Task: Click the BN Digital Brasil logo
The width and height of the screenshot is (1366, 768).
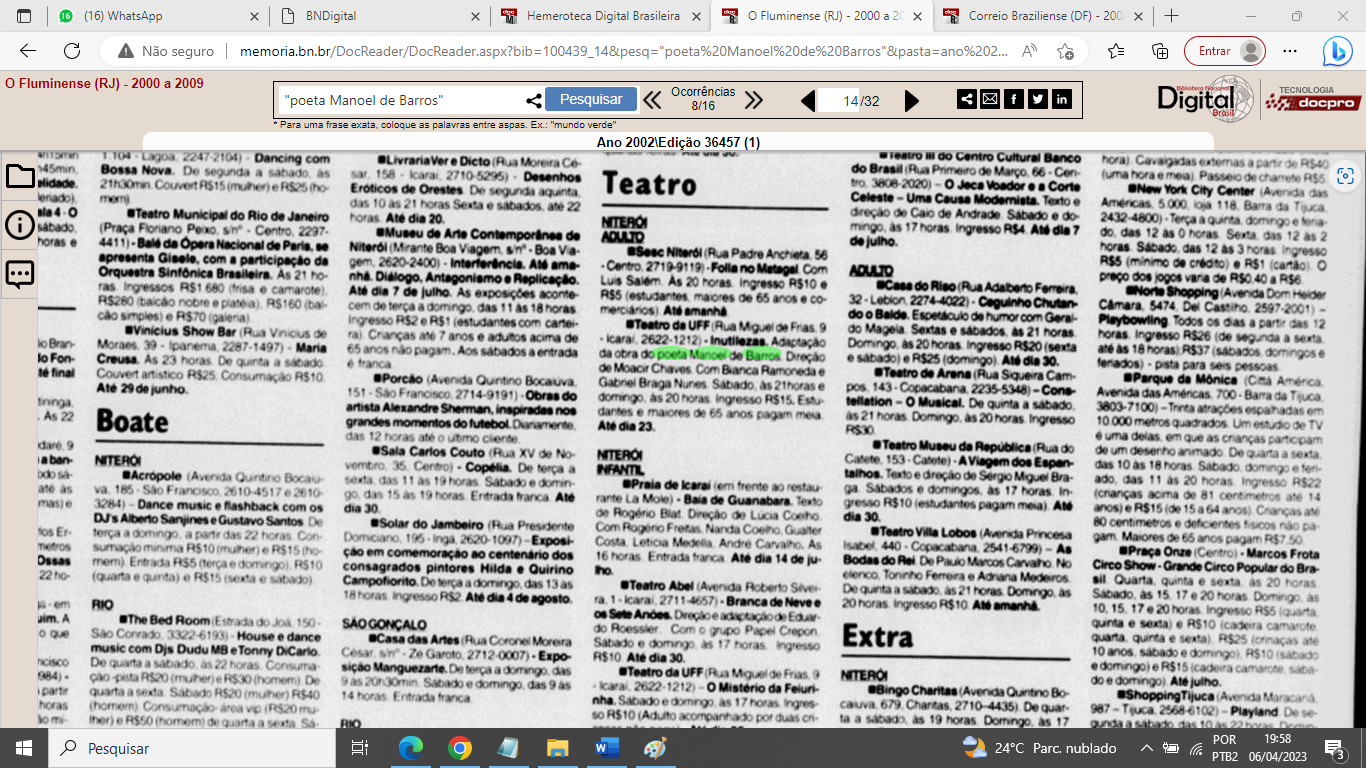Action: pos(1204,97)
